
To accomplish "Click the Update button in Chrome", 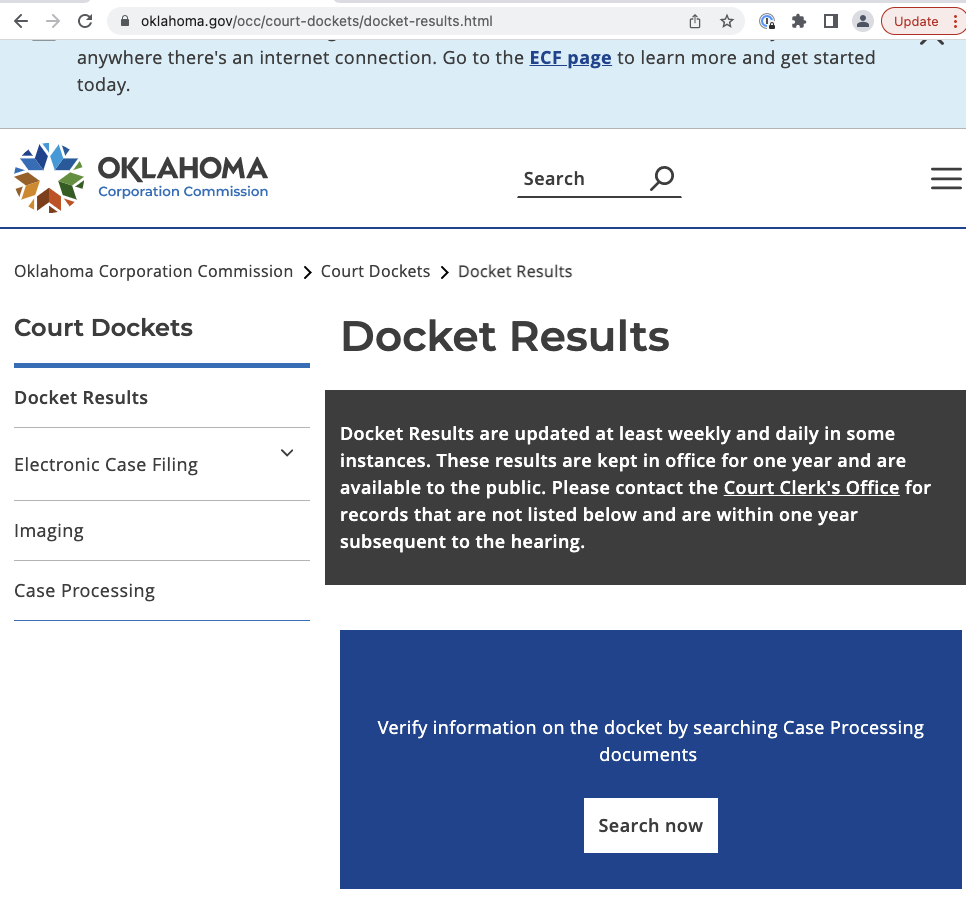I will (915, 21).
